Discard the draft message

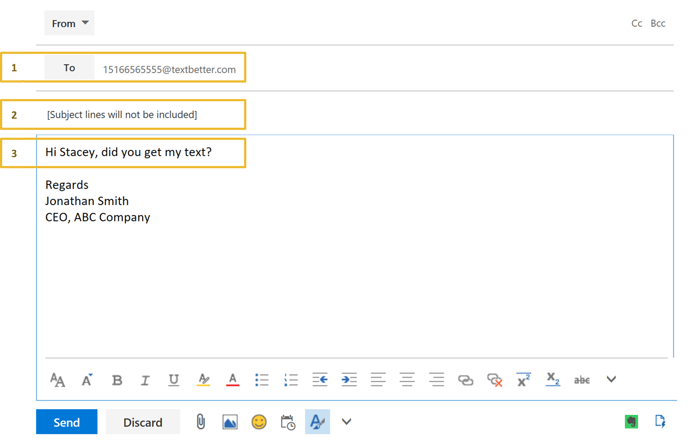[143, 422]
